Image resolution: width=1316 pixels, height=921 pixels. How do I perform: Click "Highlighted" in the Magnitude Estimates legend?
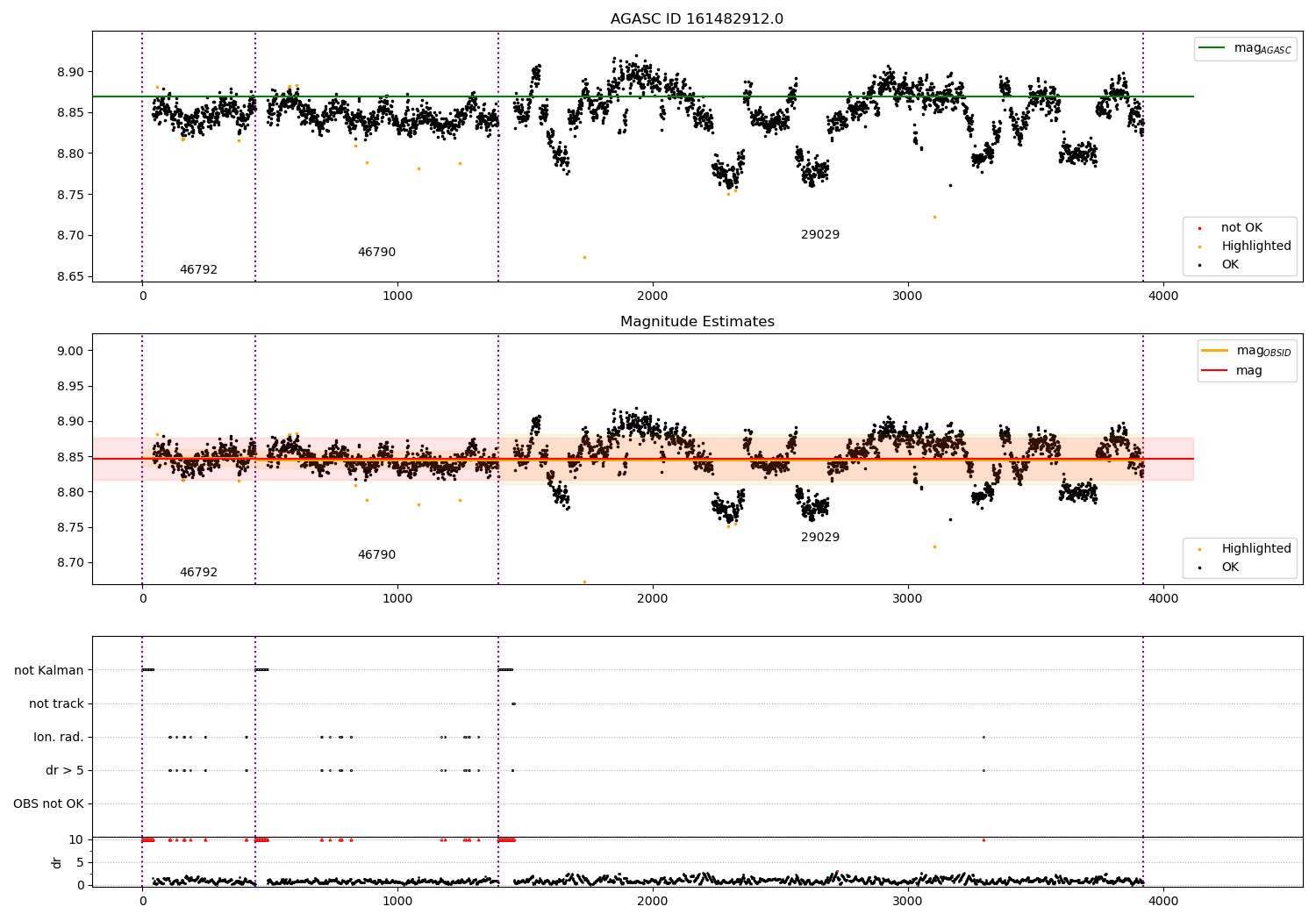coord(1256,549)
